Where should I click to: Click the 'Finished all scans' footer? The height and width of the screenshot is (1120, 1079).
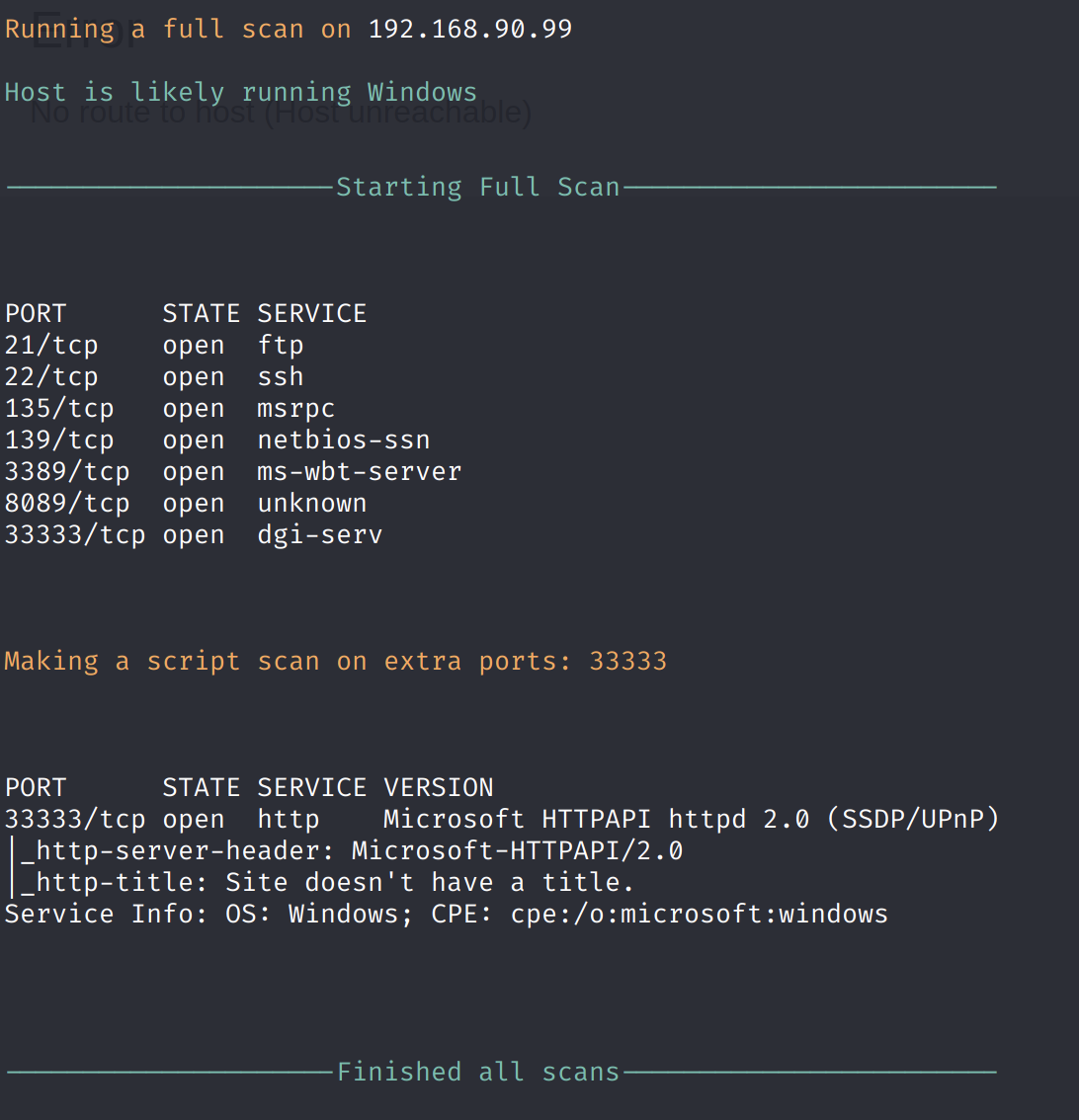click(x=478, y=1073)
